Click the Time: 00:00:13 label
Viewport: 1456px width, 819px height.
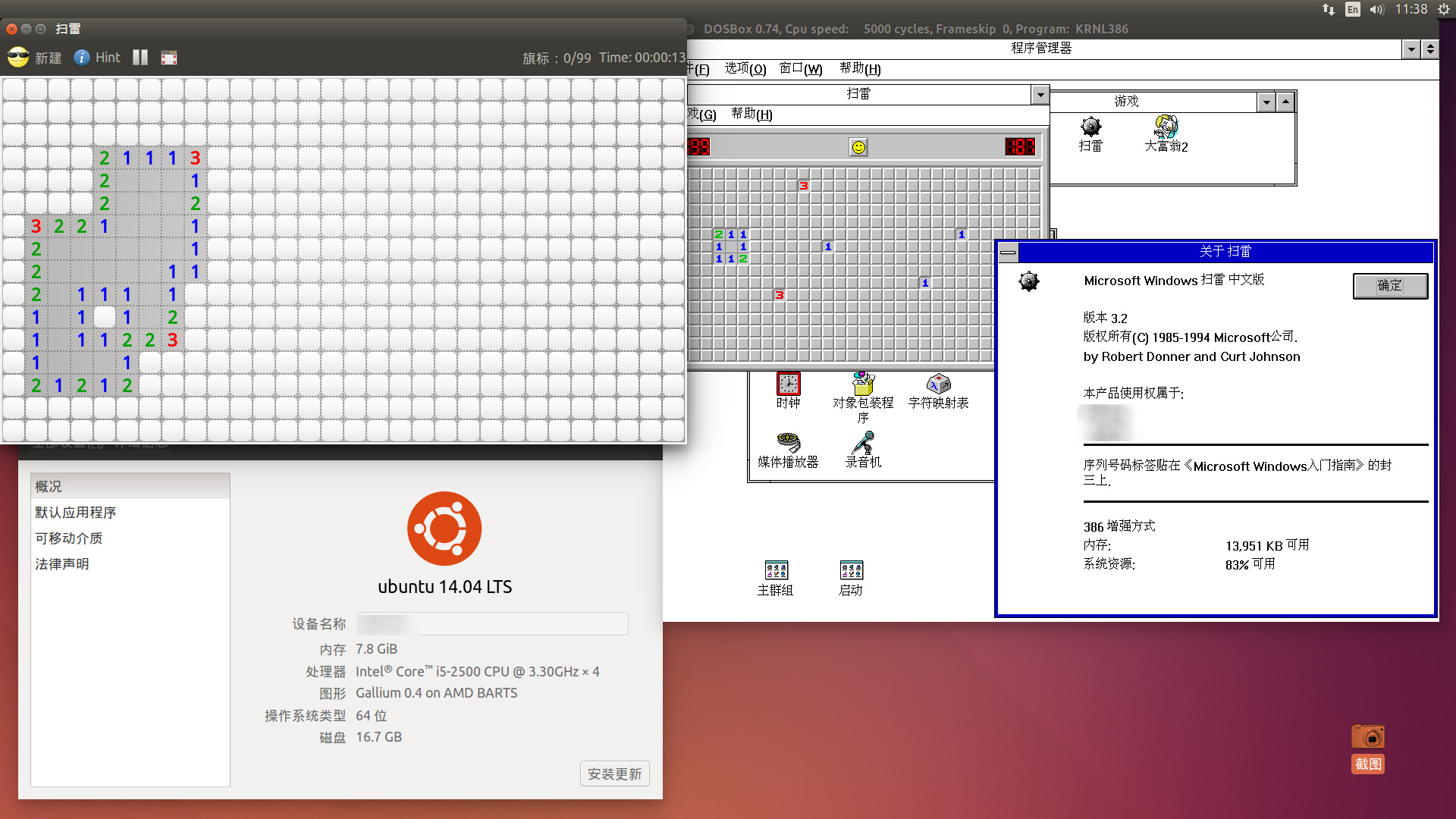[642, 58]
